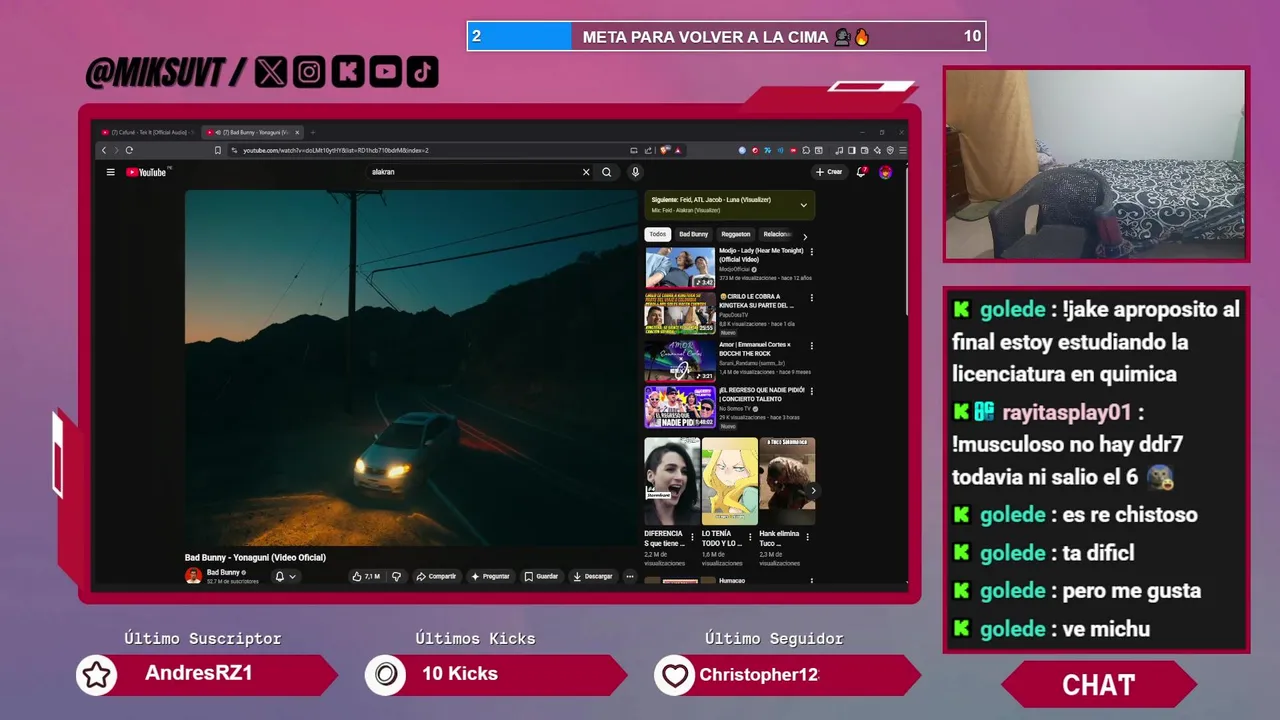Clear the 'alakran' search text with X
1280x720 pixels.
[x=586, y=172]
